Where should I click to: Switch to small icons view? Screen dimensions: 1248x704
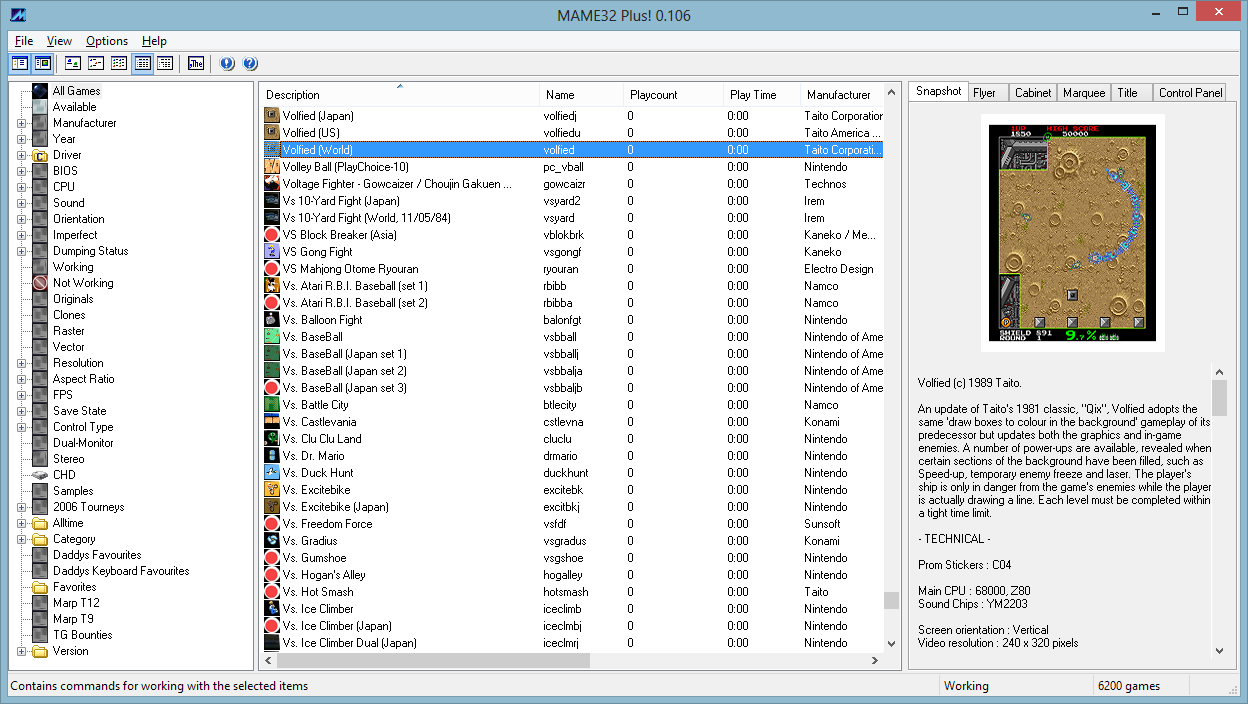click(96, 64)
